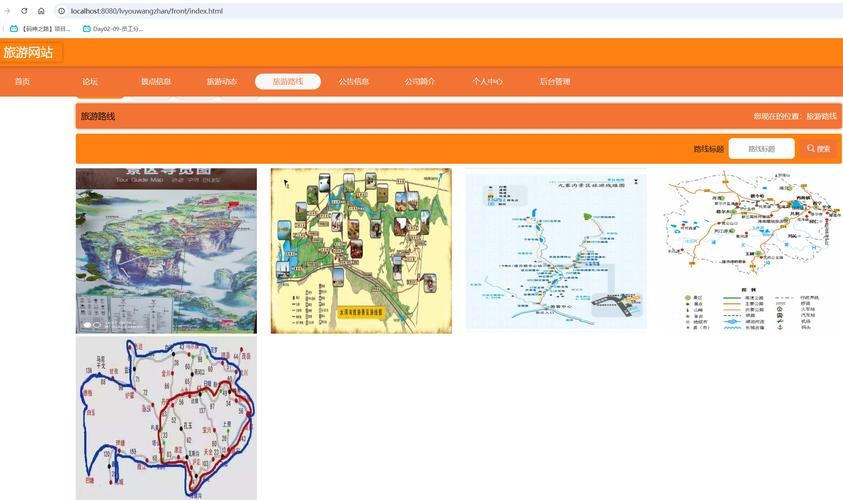Click the browser home icon
The width and height of the screenshot is (843, 500).
tap(41, 10)
